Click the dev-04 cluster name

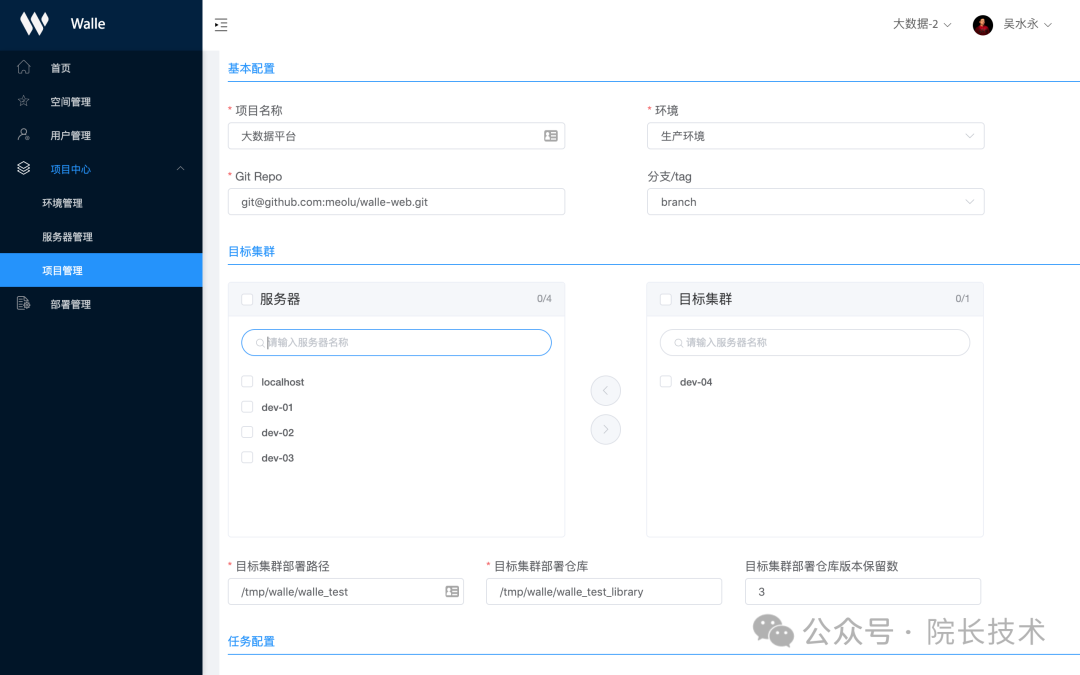(x=696, y=382)
